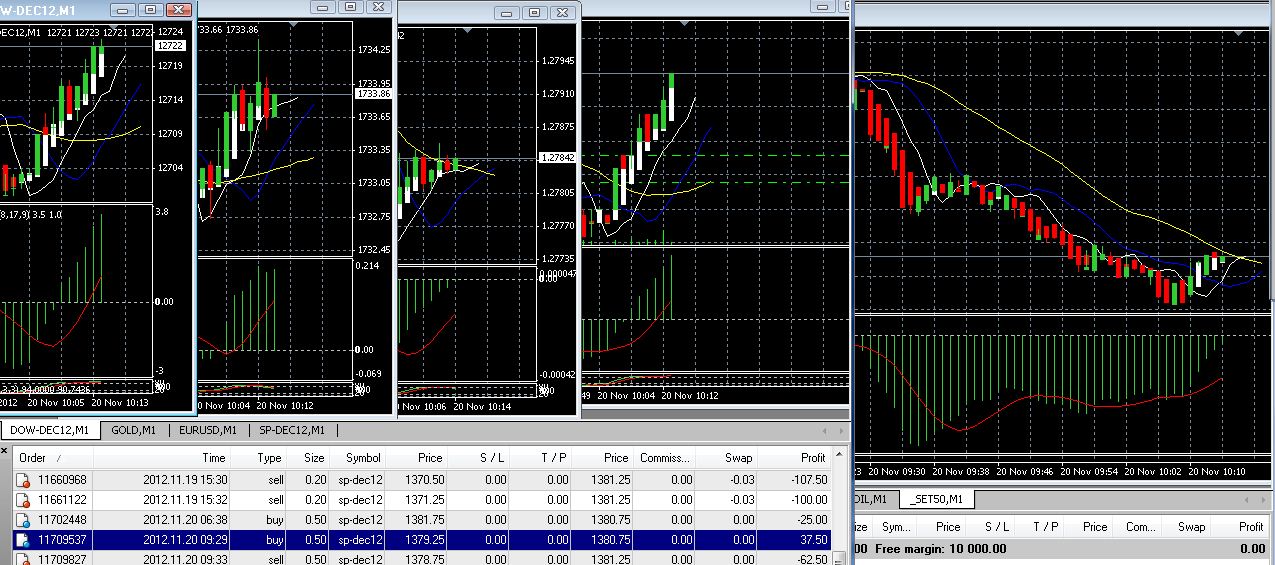1275x565 pixels.
Task: Click the S / L header in the orders table
Action: click(x=477, y=457)
